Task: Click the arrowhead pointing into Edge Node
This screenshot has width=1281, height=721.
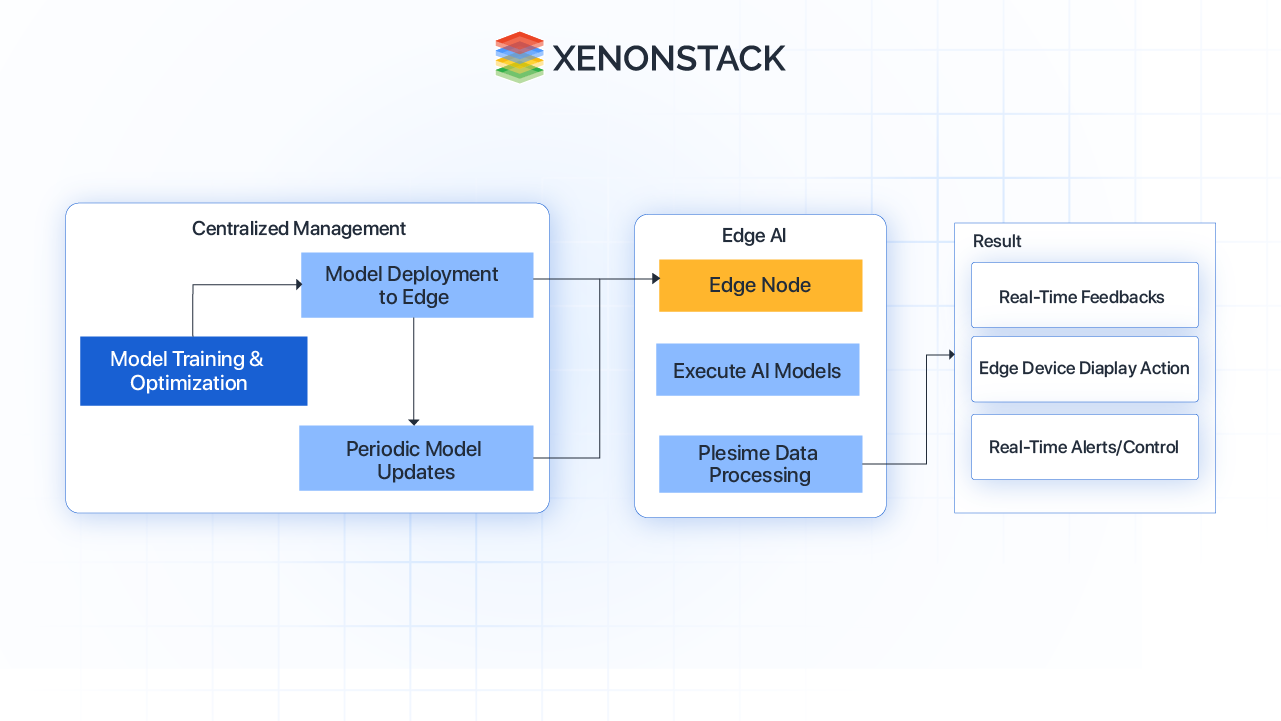Action: 655,279
